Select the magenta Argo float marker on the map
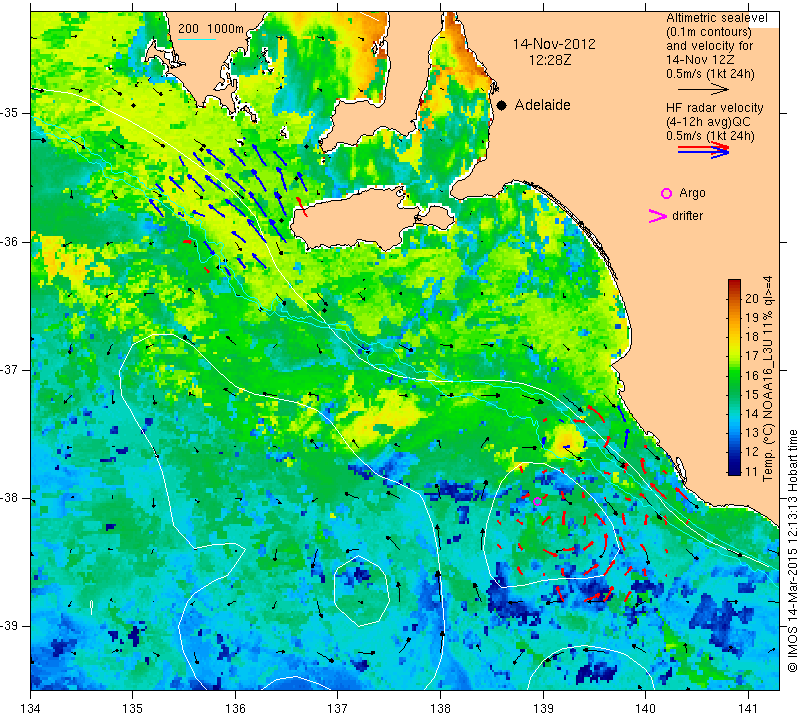This screenshot has width=800, height=720. [537, 502]
